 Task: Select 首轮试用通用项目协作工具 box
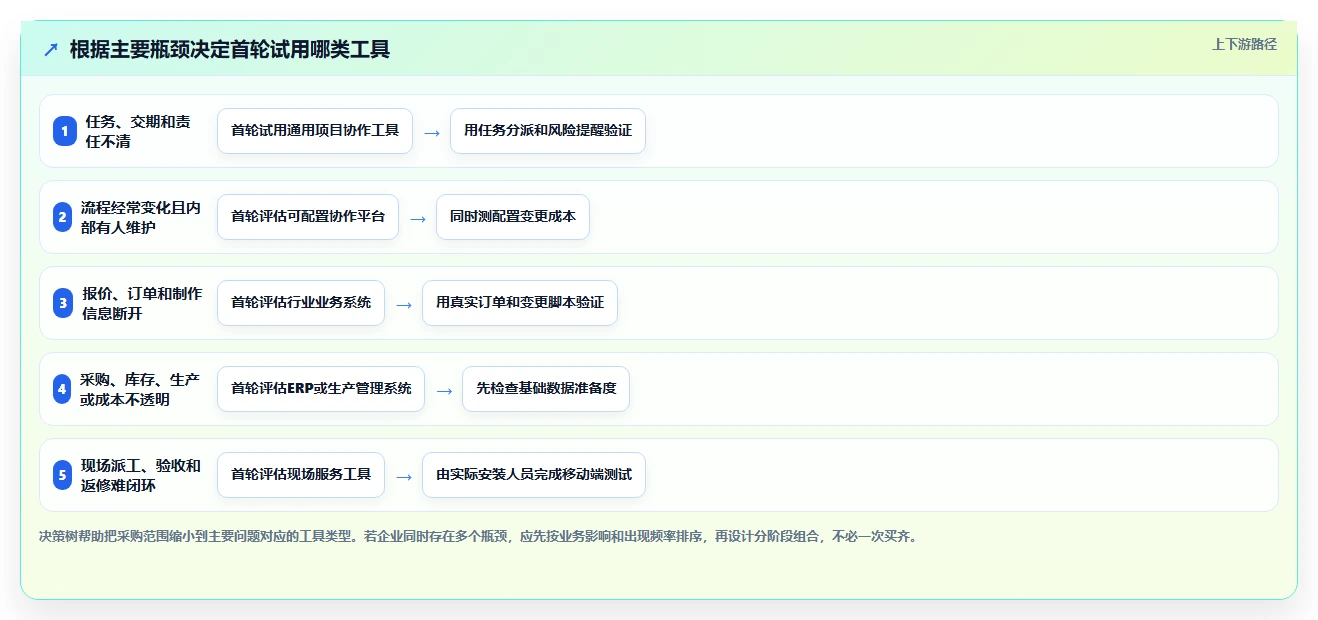click(x=315, y=131)
